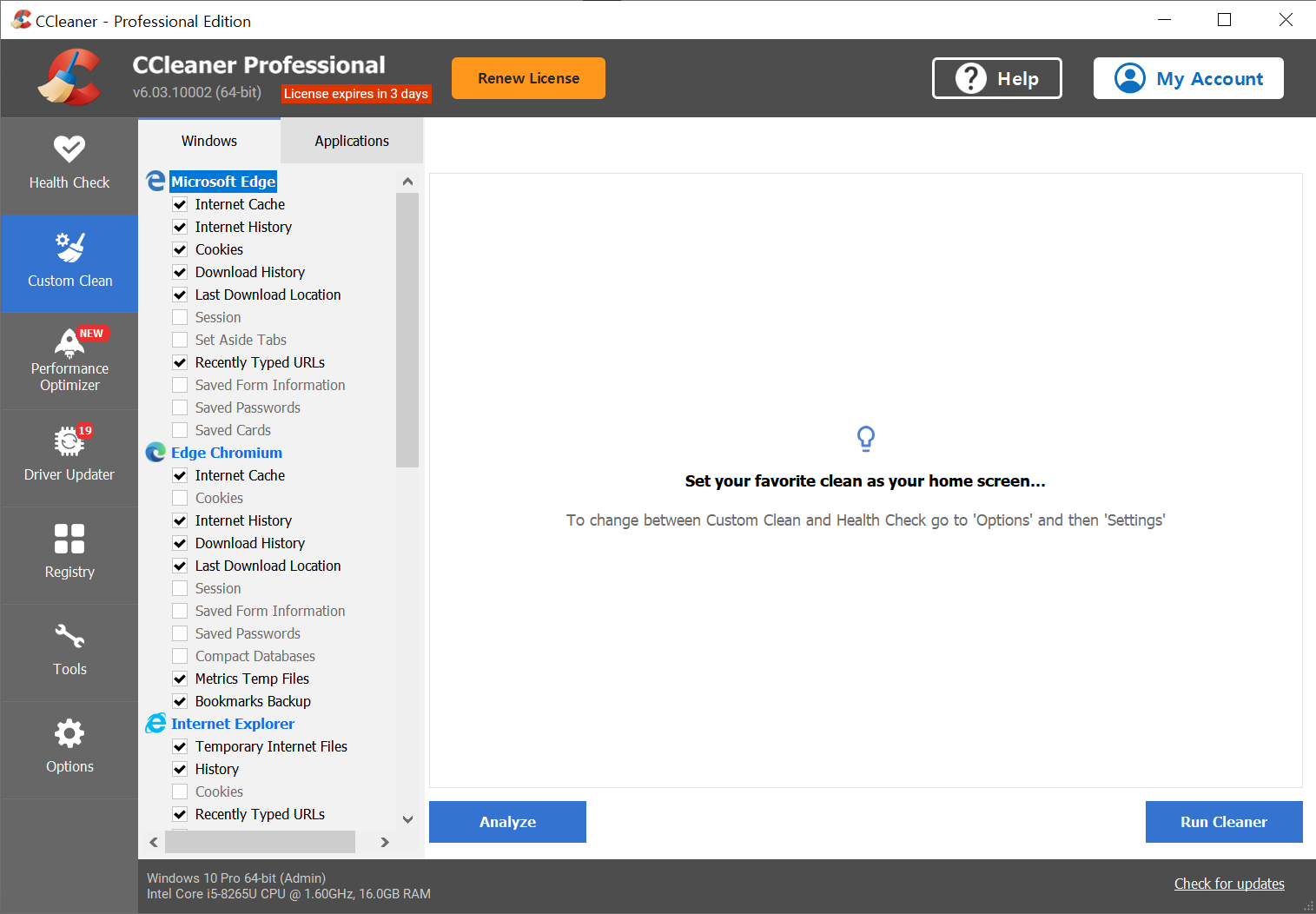Uncheck Internet Cache under Microsoft Edge
1316x914 pixels.
point(180,204)
